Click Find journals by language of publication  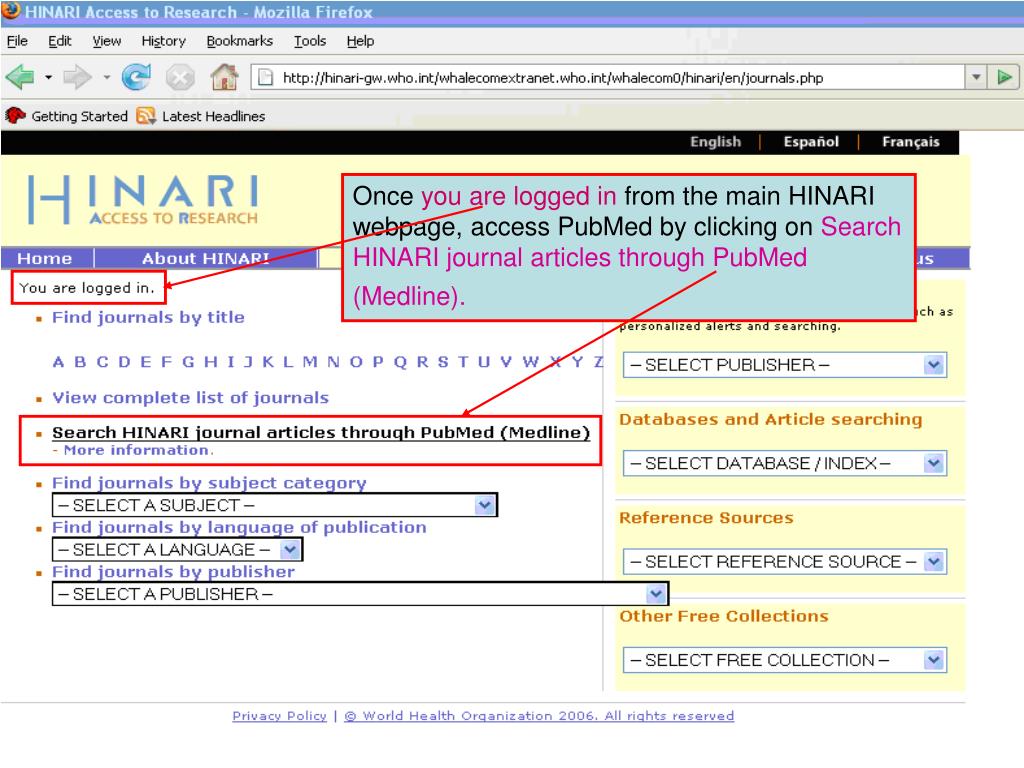pos(239,528)
